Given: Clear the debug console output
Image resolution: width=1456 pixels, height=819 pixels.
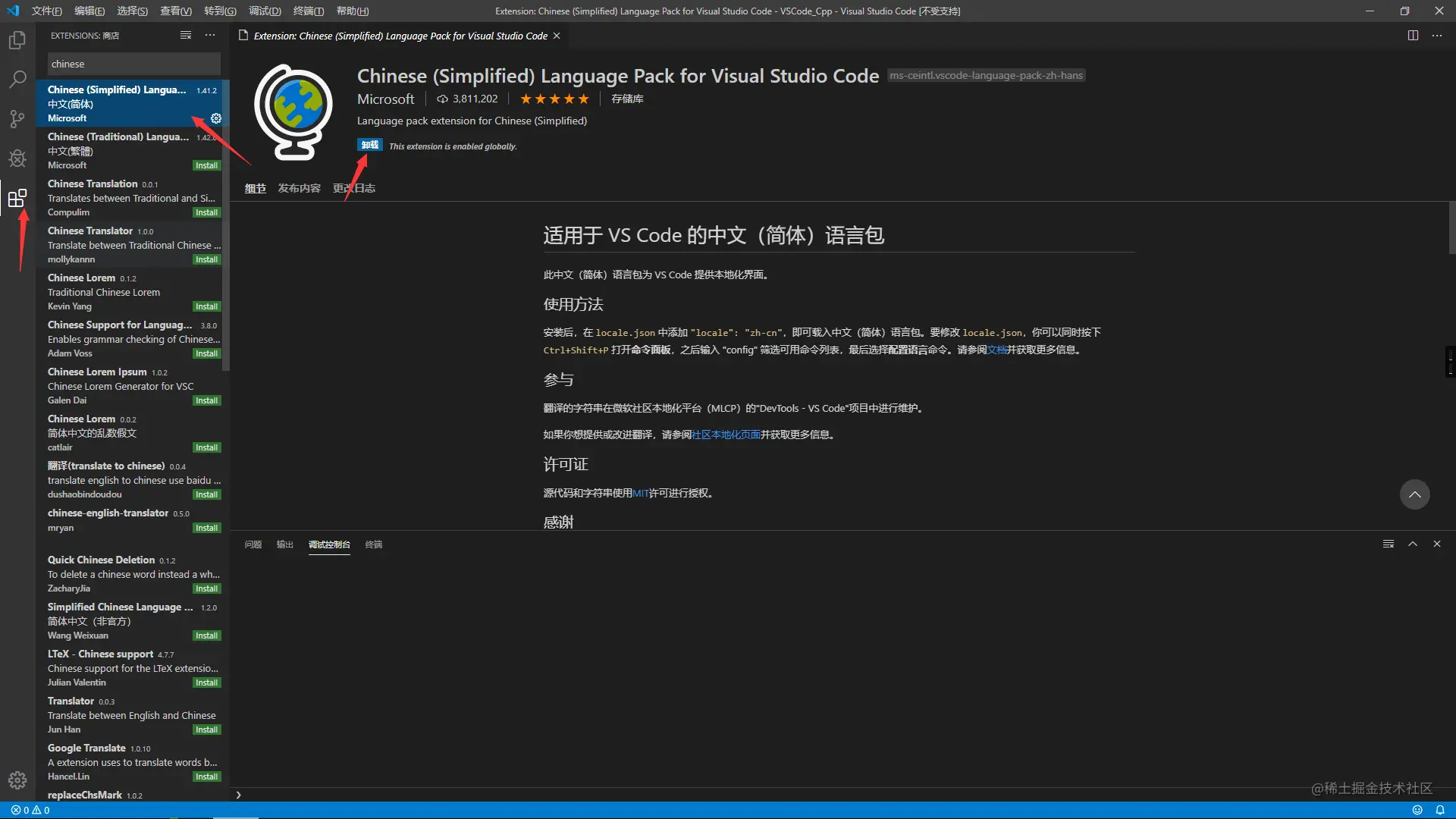Looking at the screenshot, I should click(1389, 544).
